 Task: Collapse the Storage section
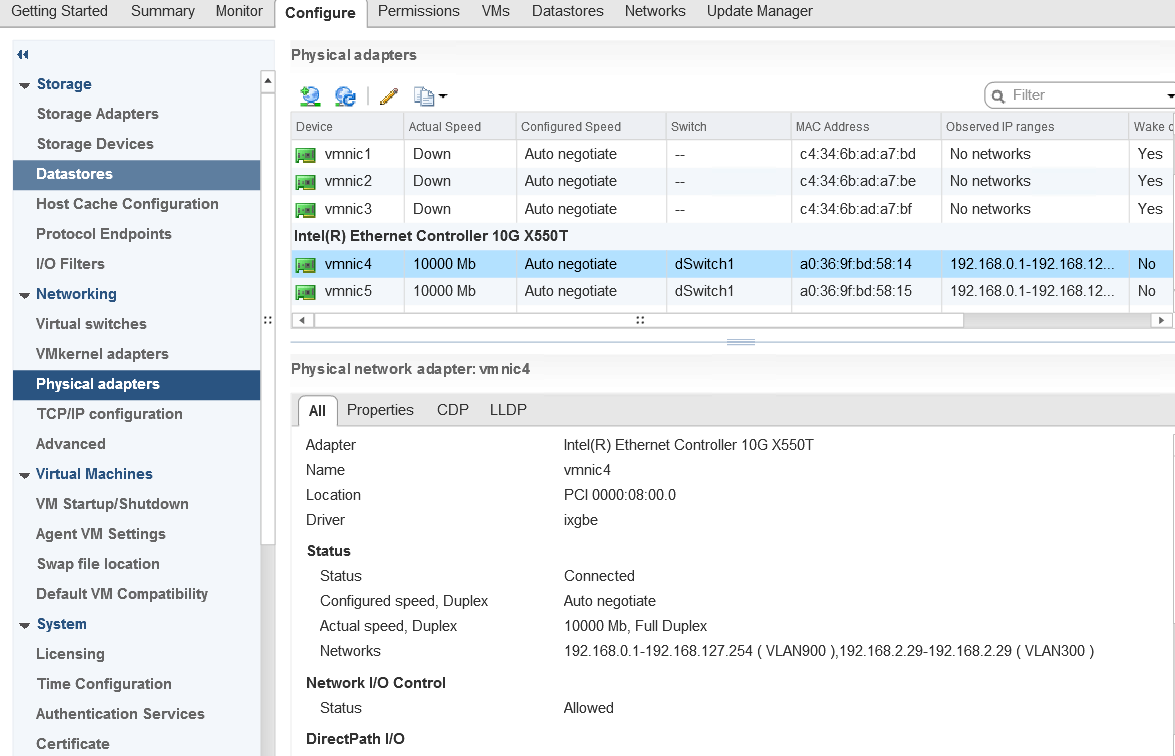pos(25,85)
